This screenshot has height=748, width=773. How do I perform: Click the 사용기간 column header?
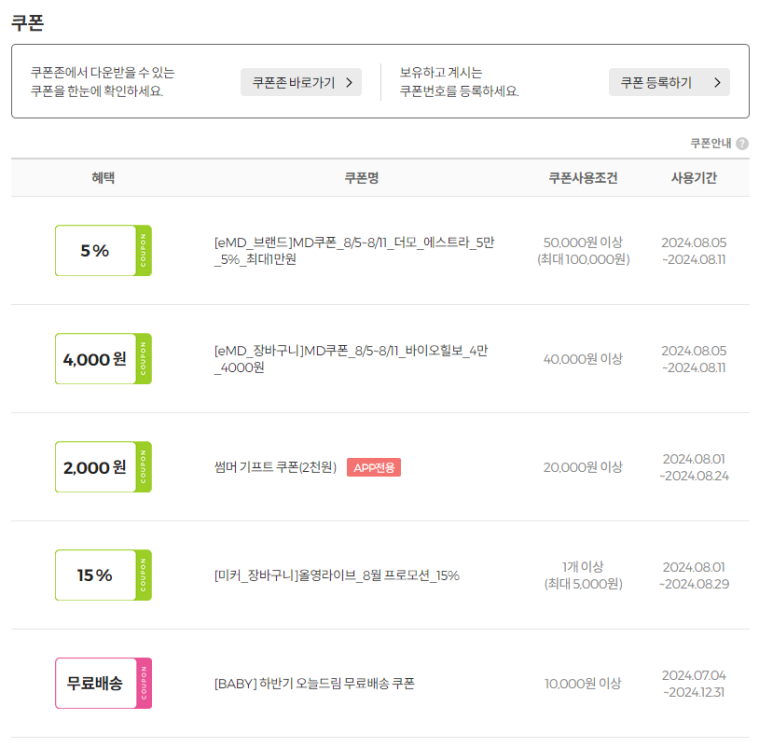(x=694, y=178)
